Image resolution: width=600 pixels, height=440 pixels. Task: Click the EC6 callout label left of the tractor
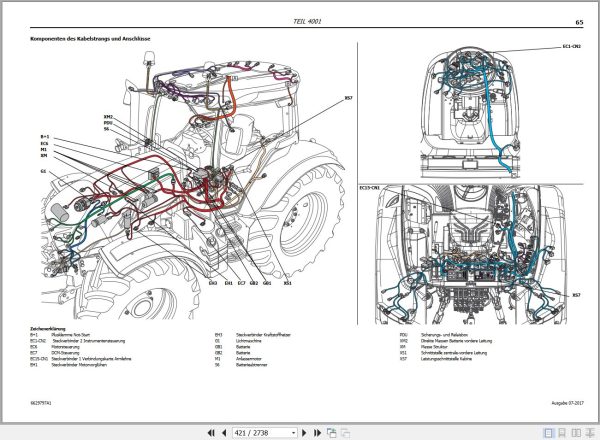click(x=44, y=143)
